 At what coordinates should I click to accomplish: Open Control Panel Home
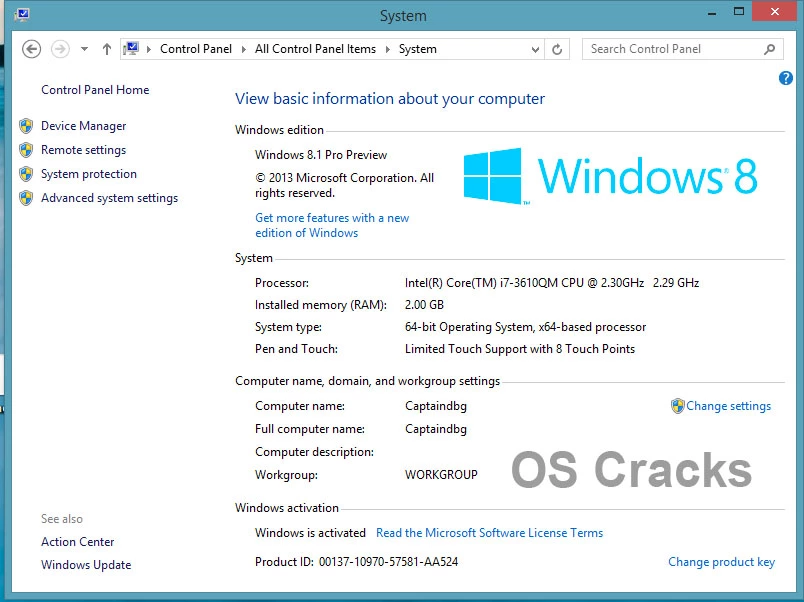(95, 90)
